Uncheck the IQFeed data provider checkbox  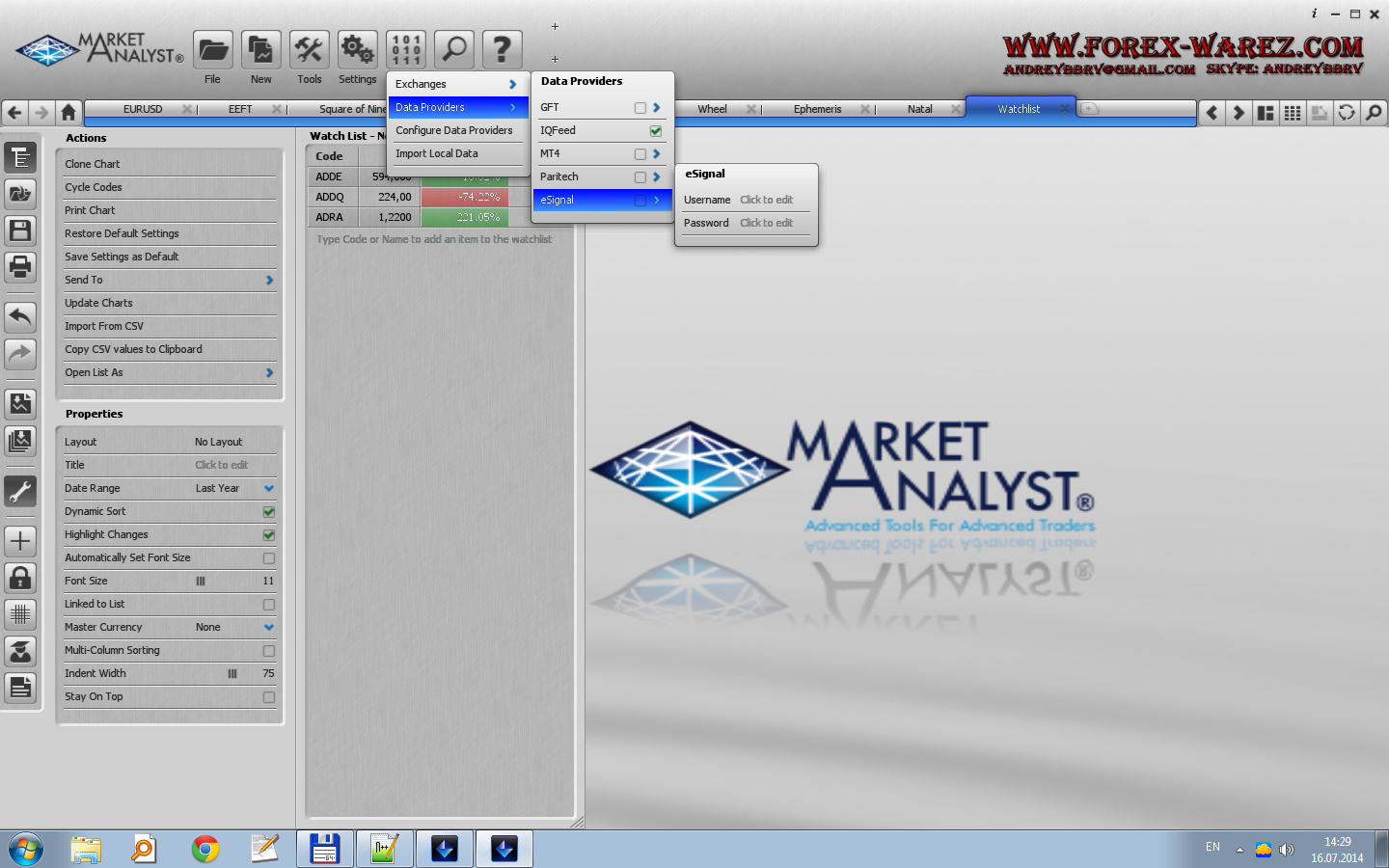coord(656,131)
